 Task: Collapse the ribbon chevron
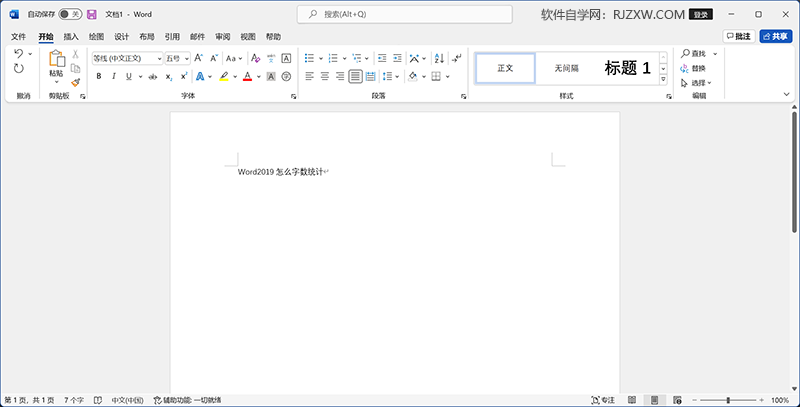click(x=786, y=94)
